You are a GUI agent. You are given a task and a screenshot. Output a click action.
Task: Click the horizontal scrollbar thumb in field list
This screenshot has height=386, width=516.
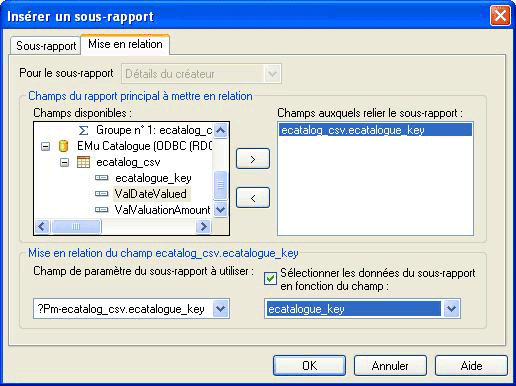[76, 227]
